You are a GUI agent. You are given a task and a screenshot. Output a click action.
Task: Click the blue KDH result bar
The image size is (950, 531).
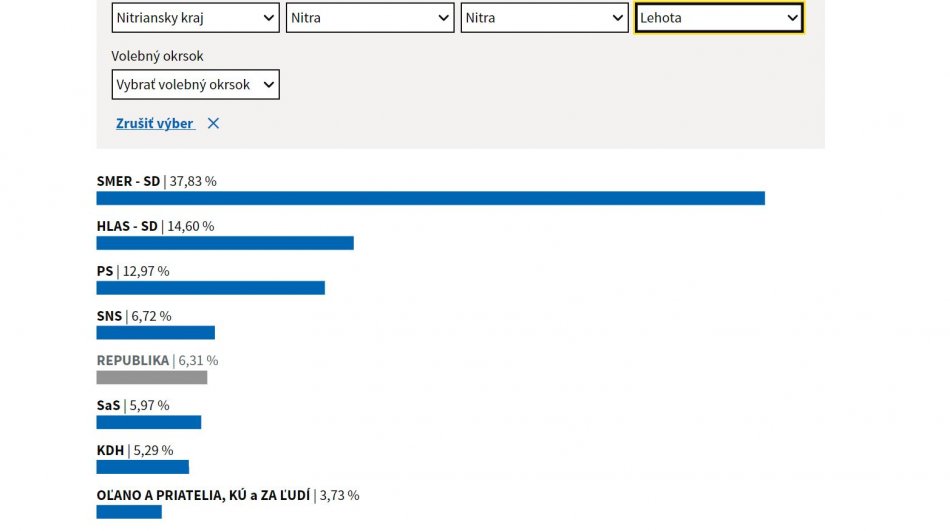point(142,467)
